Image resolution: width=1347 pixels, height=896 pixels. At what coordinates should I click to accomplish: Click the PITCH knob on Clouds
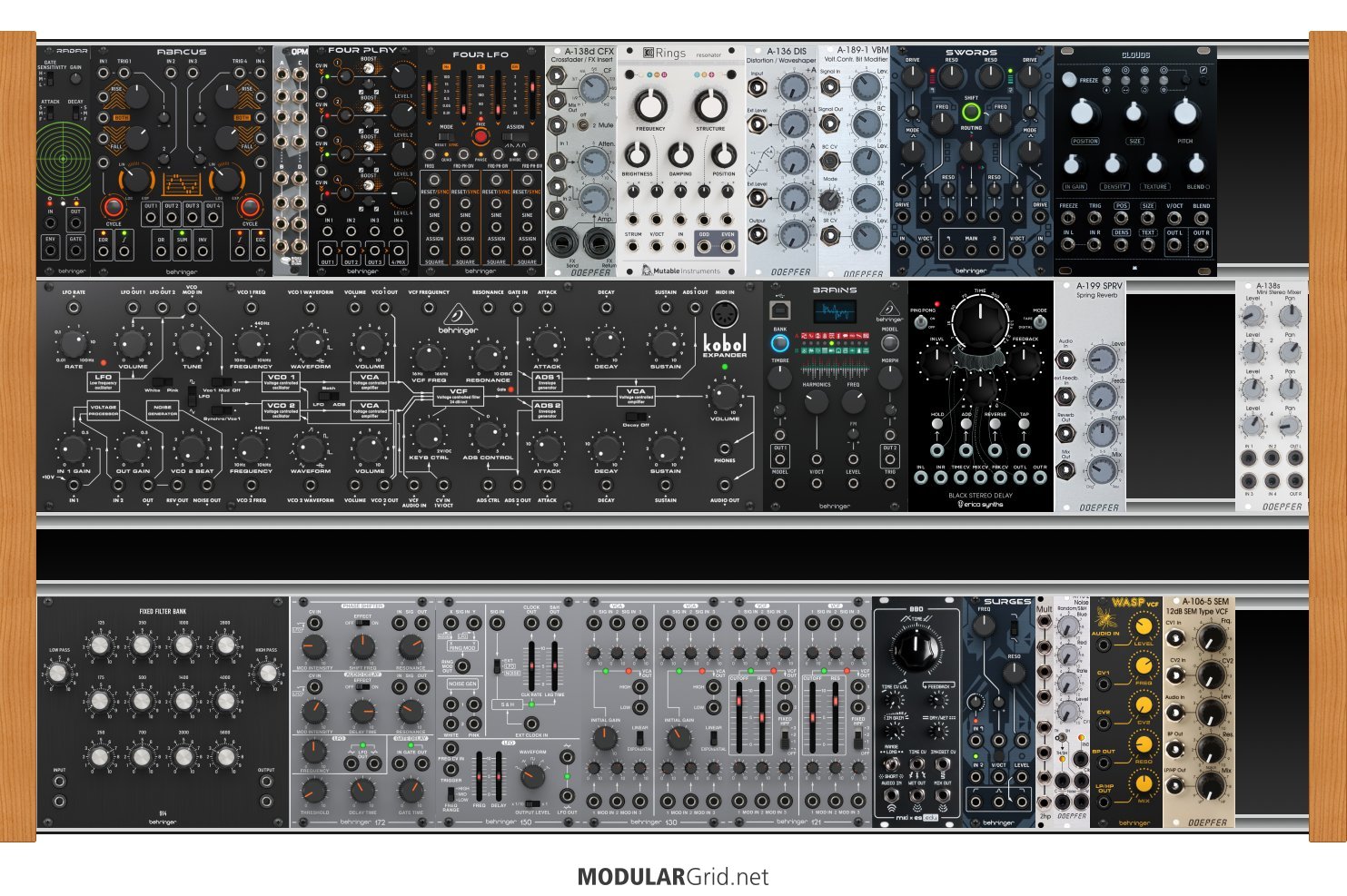(1184, 113)
